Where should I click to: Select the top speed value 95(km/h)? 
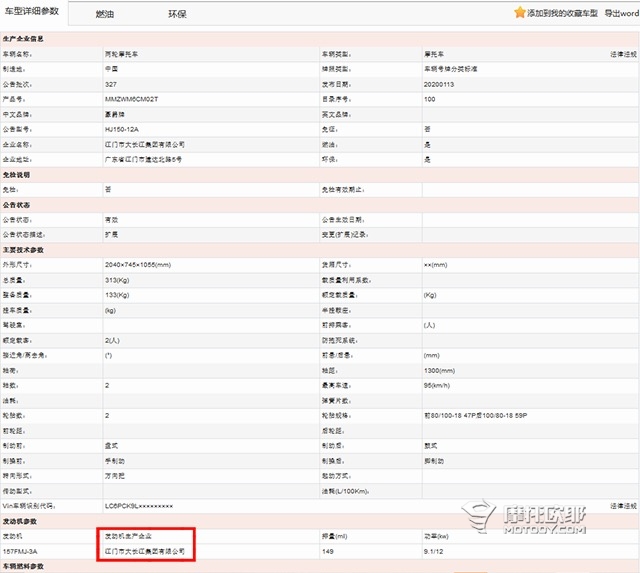(437, 385)
